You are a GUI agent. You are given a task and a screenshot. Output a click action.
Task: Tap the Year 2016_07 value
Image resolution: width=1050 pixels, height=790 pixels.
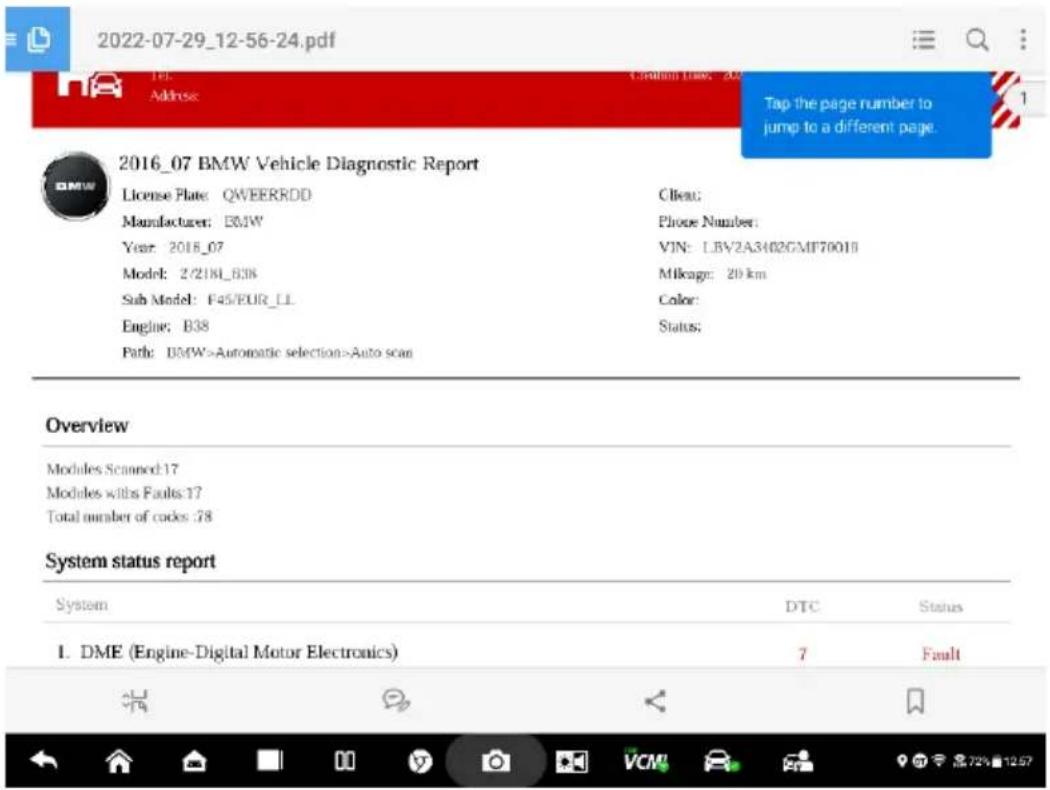pyautogui.click(x=196, y=247)
